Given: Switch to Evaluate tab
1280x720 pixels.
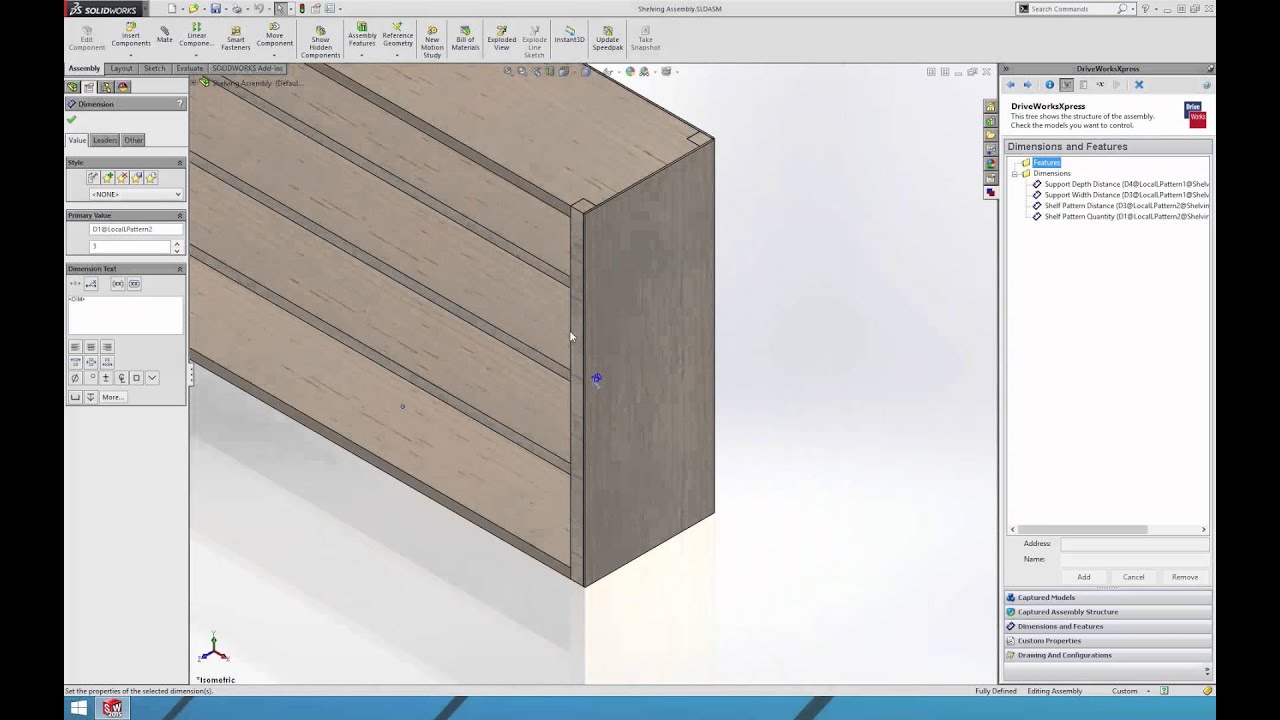Looking at the screenshot, I should (x=190, y=69).
